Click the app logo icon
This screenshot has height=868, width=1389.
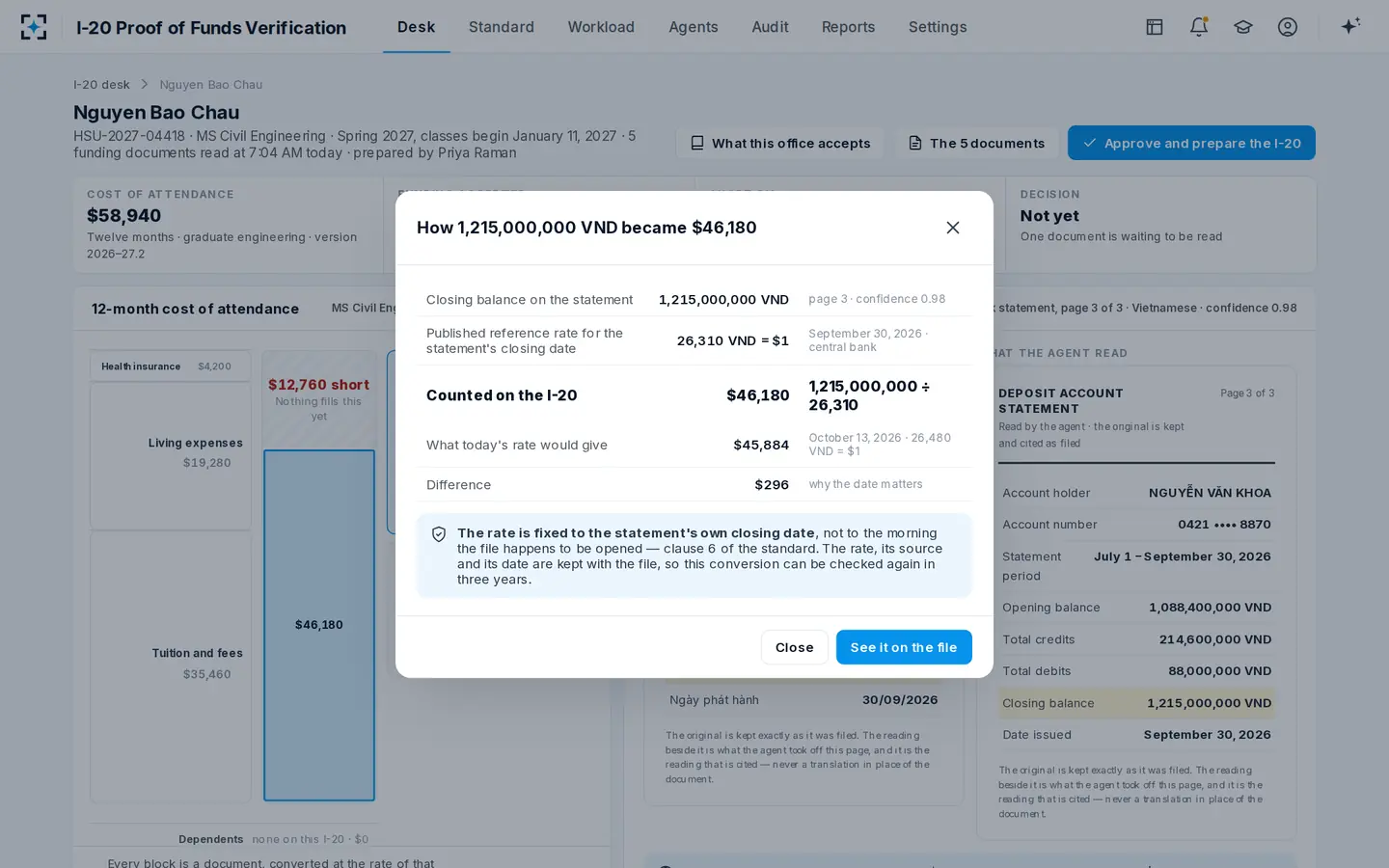[x=34, y=27]
